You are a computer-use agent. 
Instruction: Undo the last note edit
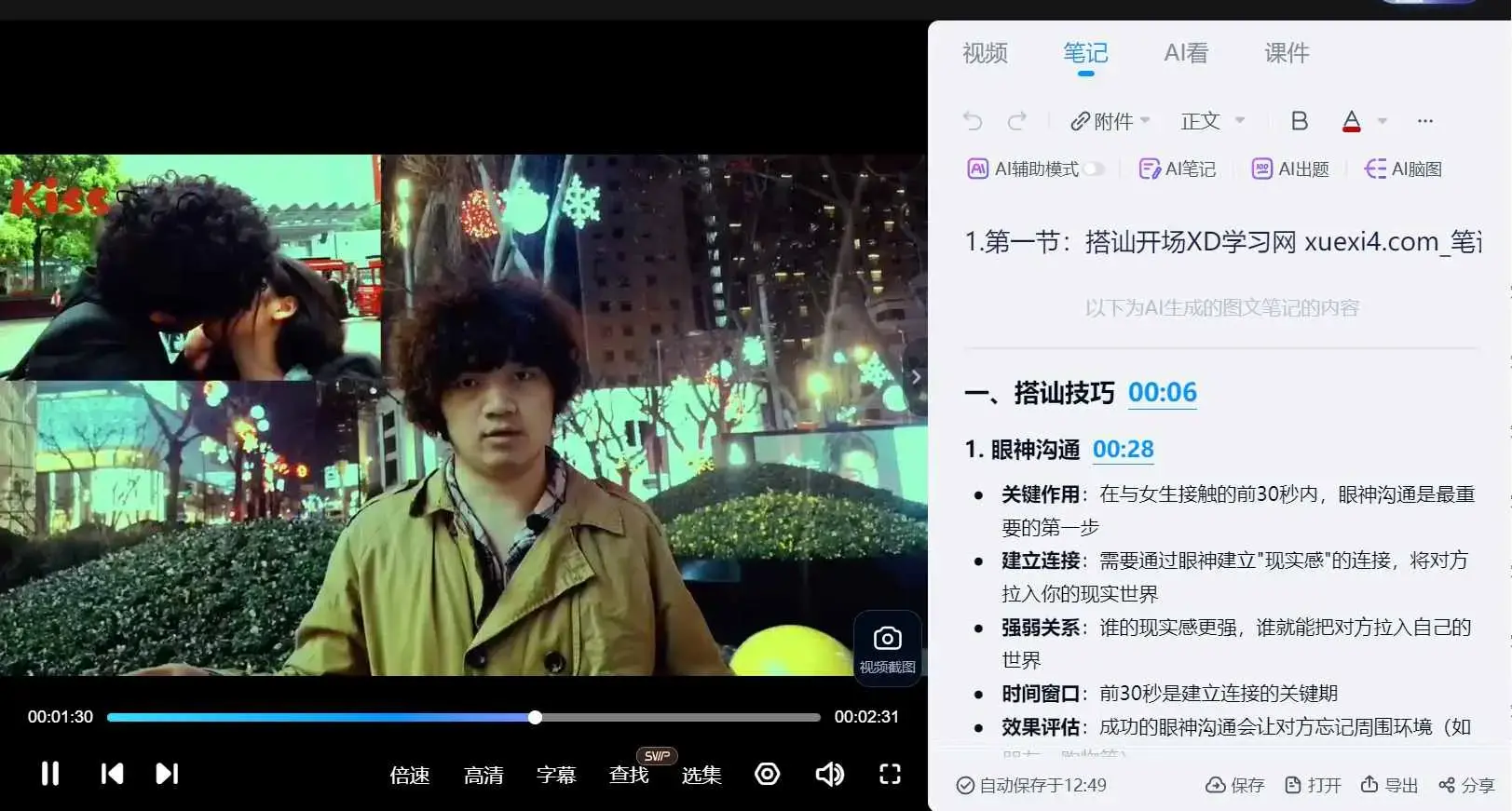pyautogui.click(x=973, y=121)
